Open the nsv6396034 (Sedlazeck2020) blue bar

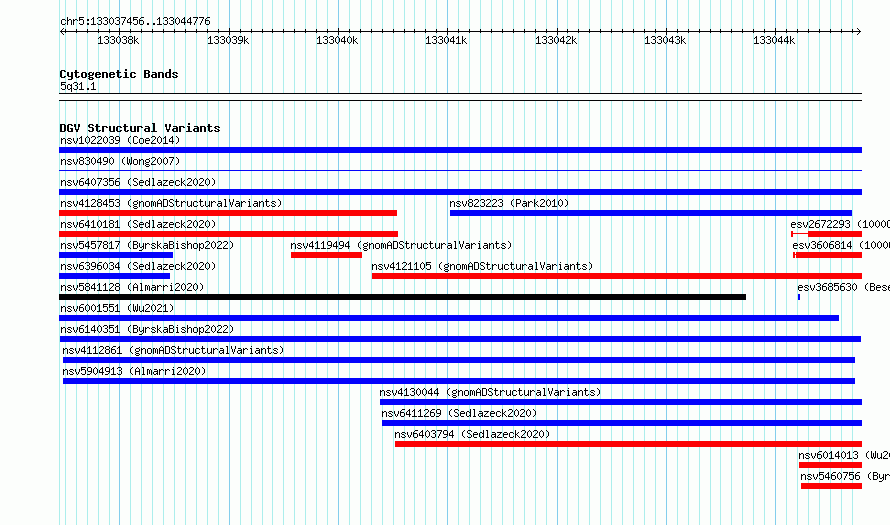(115, 276)
